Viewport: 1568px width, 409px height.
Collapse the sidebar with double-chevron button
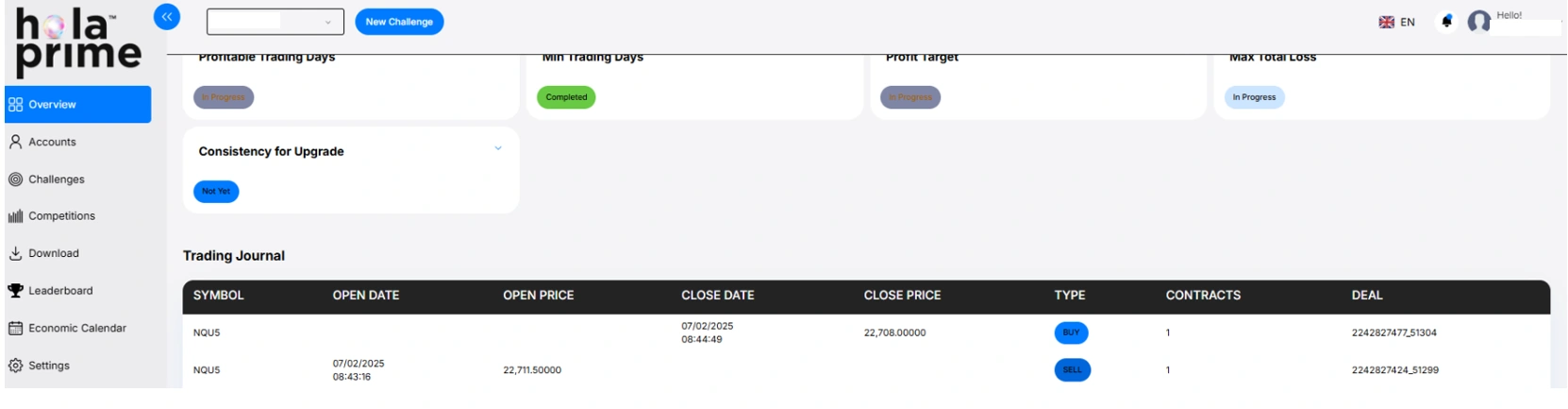167,17
